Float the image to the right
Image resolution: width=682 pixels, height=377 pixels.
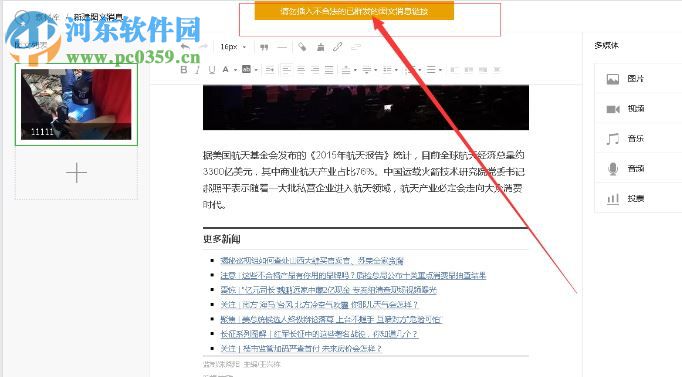pyautogui.click(x=483, y=70)
